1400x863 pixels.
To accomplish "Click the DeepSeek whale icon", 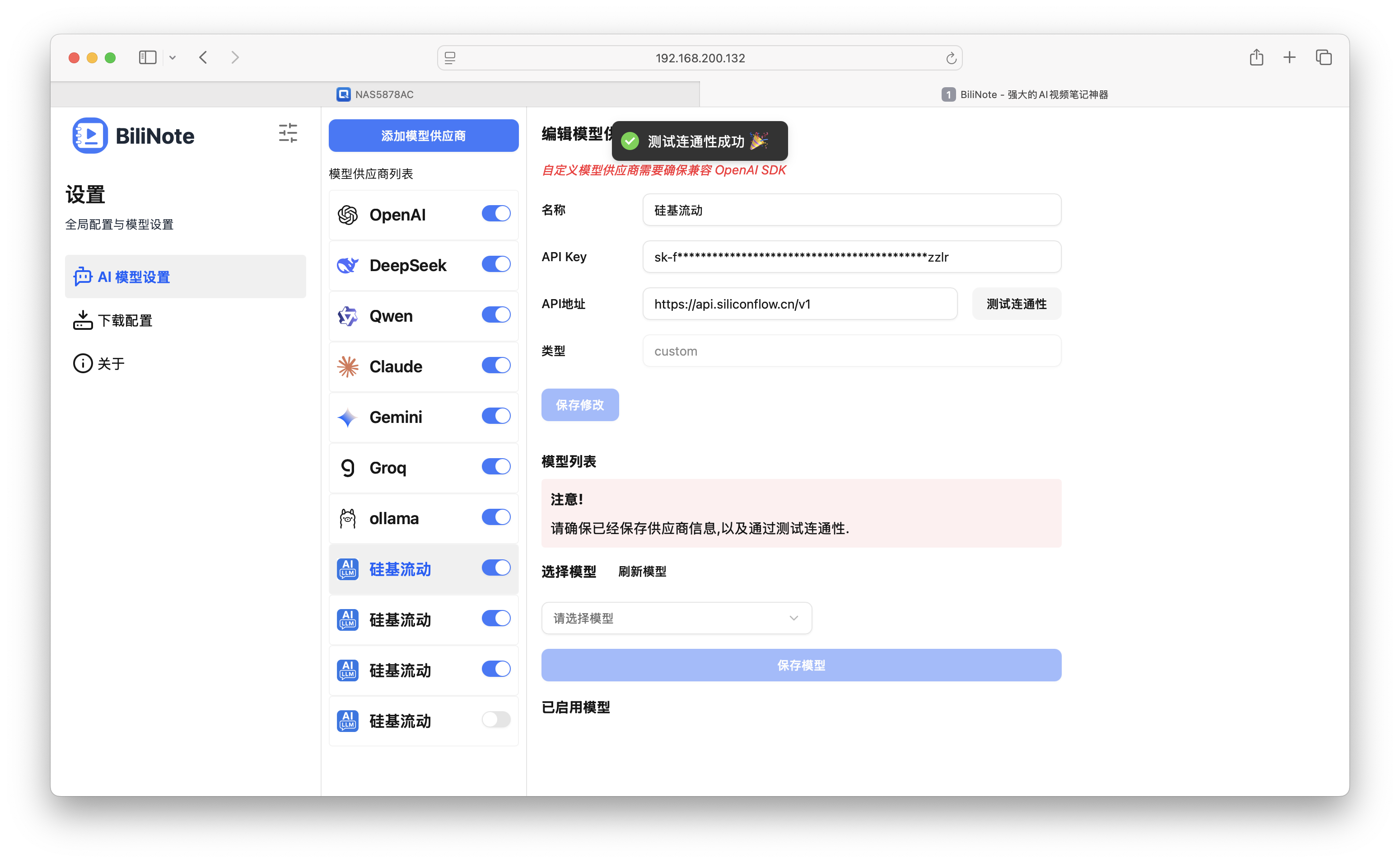I will tap(347, 265).
